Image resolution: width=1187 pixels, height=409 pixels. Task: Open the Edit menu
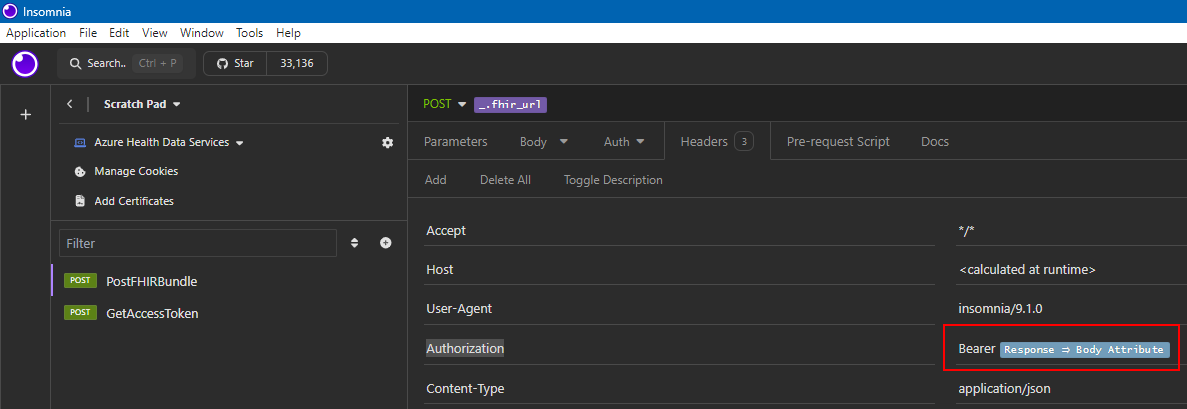click(x=119, y=33)
